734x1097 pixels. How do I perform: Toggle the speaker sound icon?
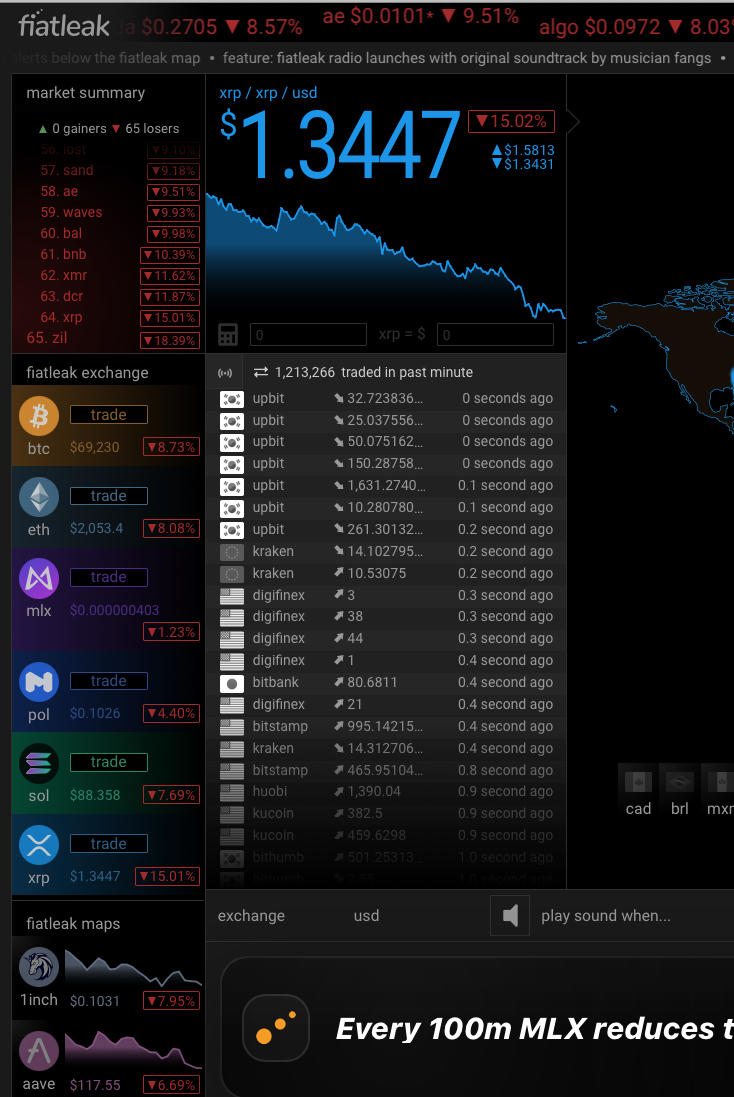[x=510, y=915]
